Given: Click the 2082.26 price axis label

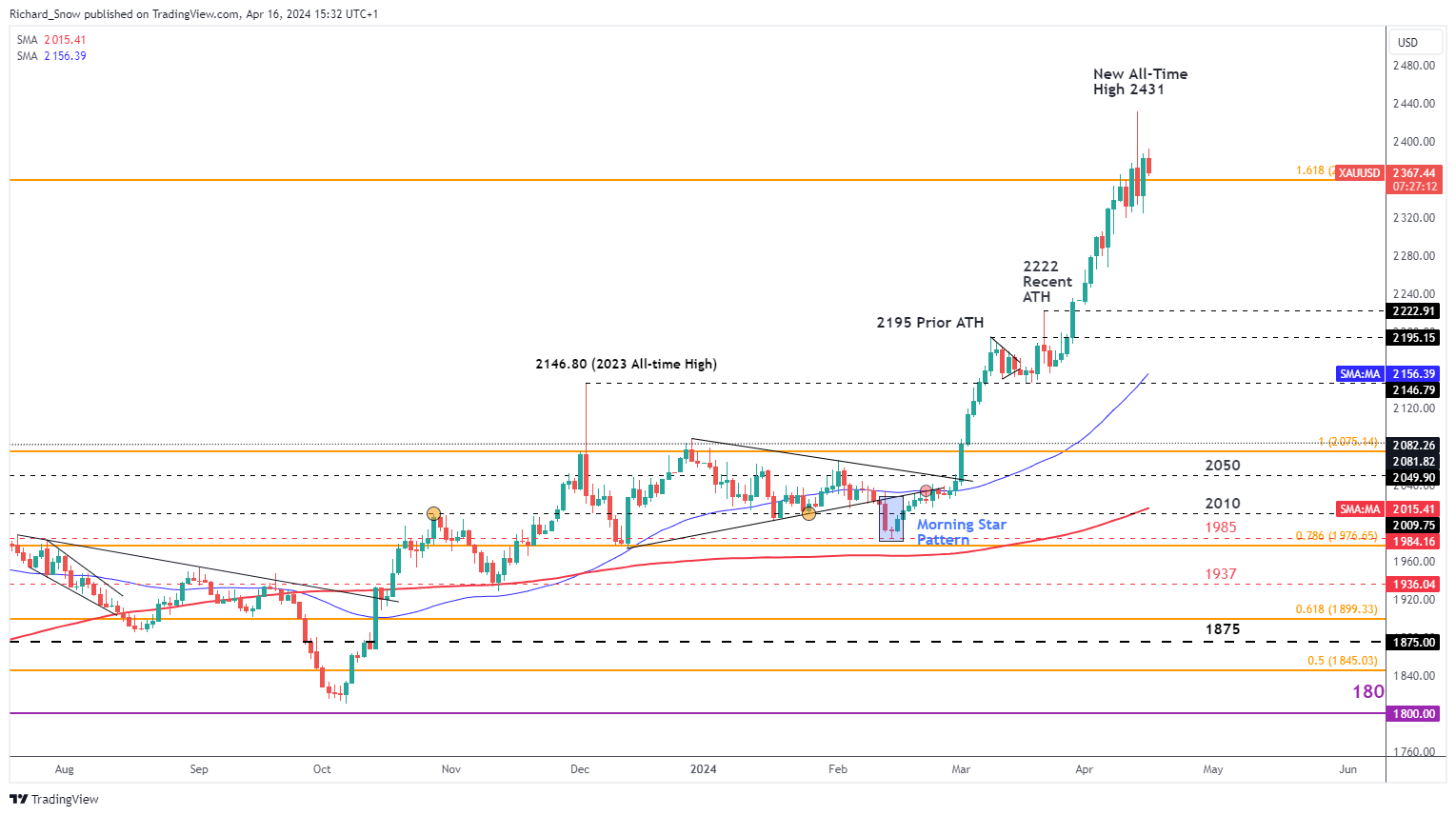Looking at the screenshot, I should 1414,446.
